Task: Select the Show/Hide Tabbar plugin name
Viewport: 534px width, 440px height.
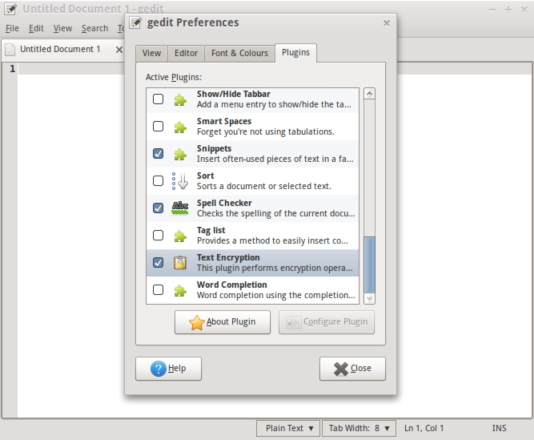Action: (234, 94)
